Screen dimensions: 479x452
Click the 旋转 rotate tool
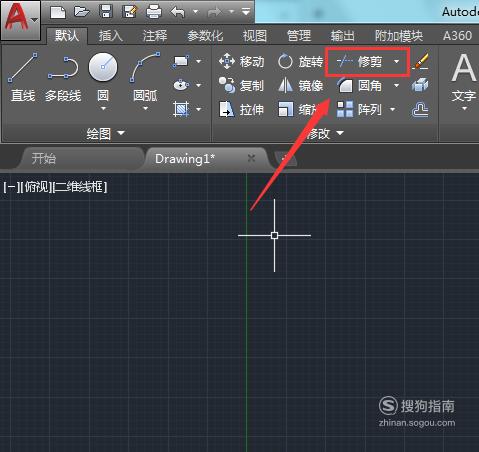pos(300,62)
